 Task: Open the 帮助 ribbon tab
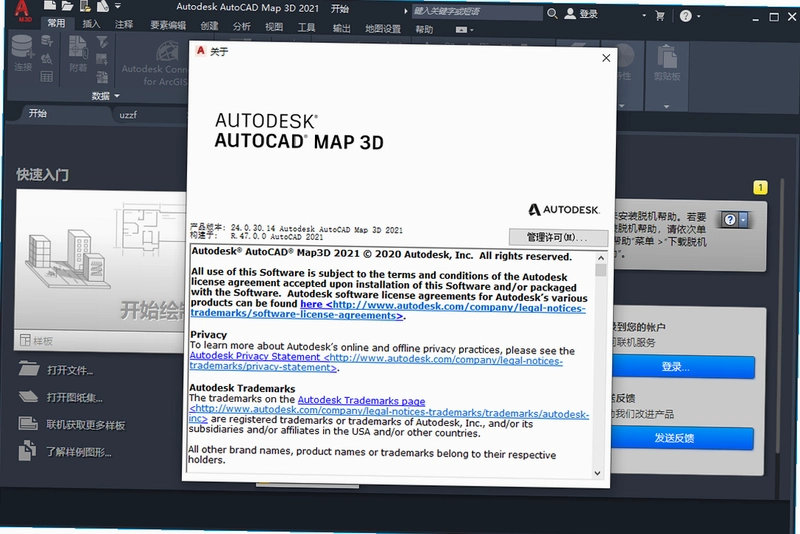pyautogui.click(x=424, y=29)
